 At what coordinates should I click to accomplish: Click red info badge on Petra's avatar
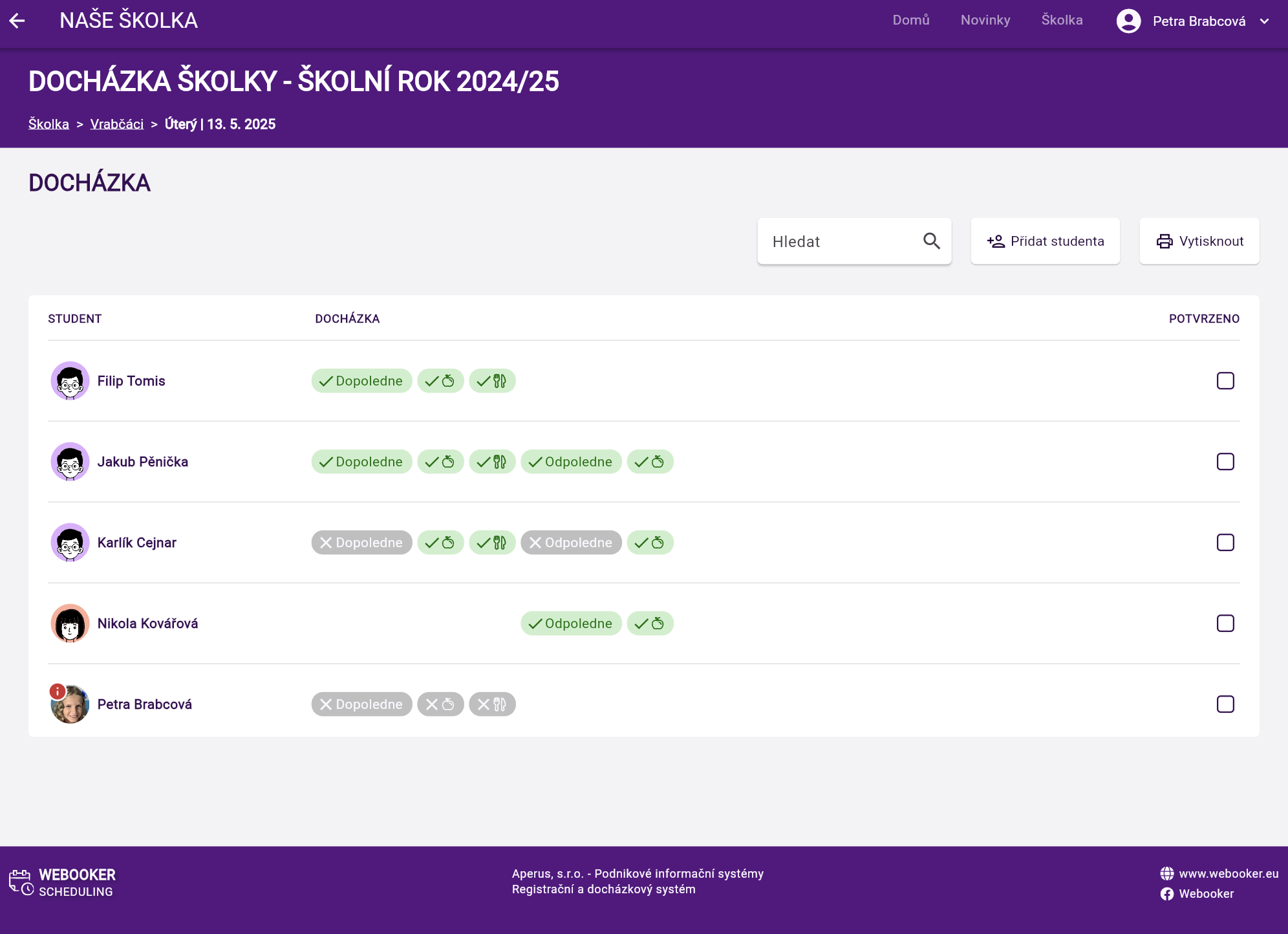(58, 691)
